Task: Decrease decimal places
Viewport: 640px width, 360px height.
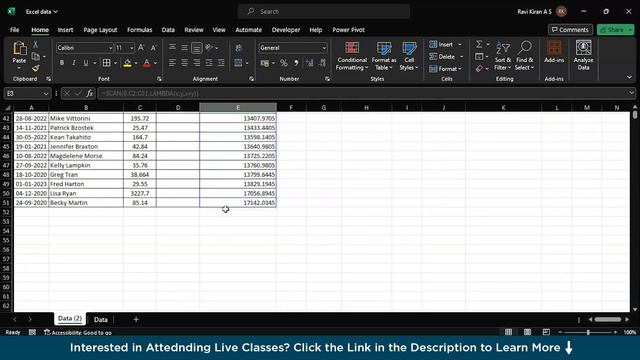Action: pos(322,63)
